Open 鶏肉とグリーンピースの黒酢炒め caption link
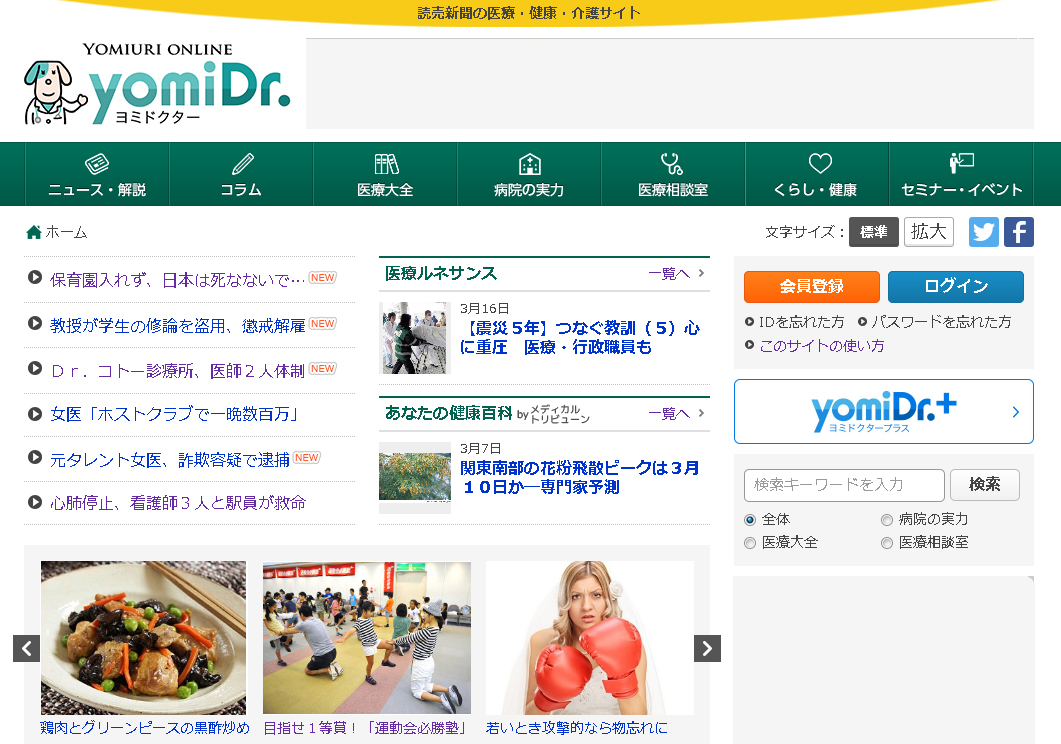1061x744 pixels. click(x=144, y=728)
